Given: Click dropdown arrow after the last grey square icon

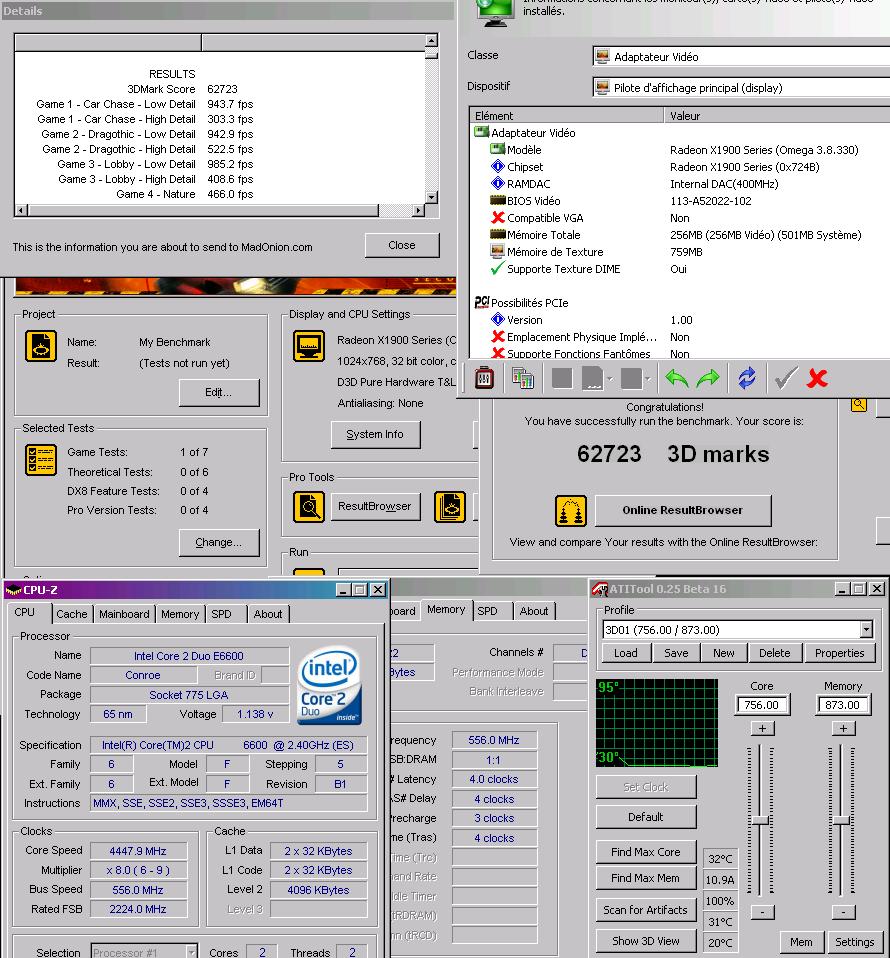Looking at the screenshot, I should tap(647, 379).
